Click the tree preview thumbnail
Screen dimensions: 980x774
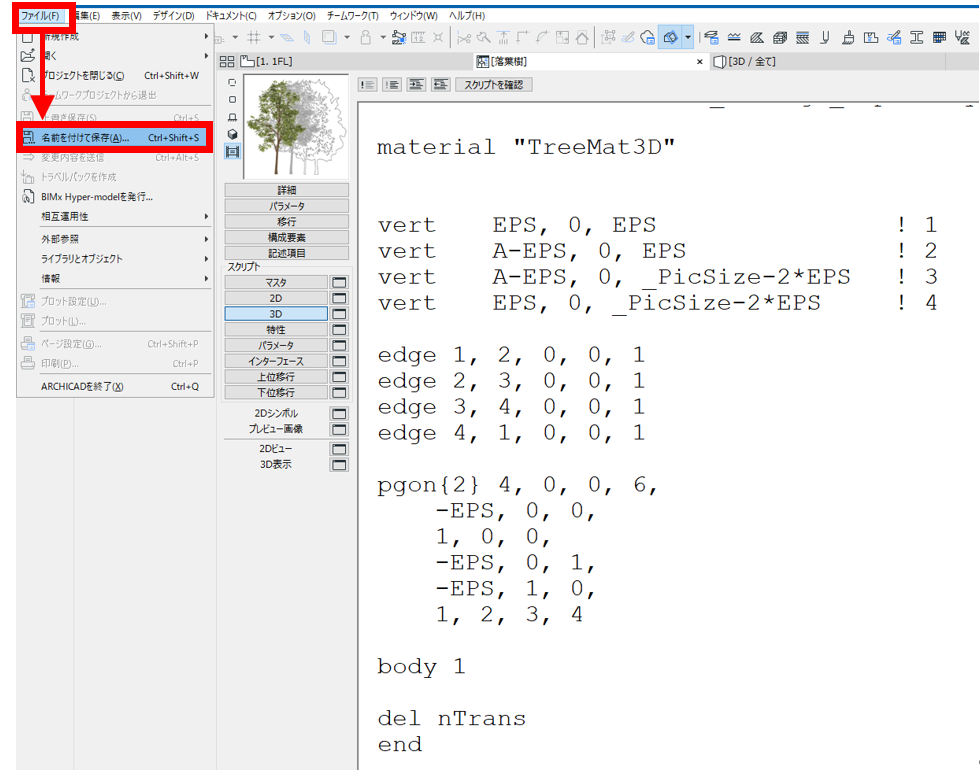(x=296, y=127)
